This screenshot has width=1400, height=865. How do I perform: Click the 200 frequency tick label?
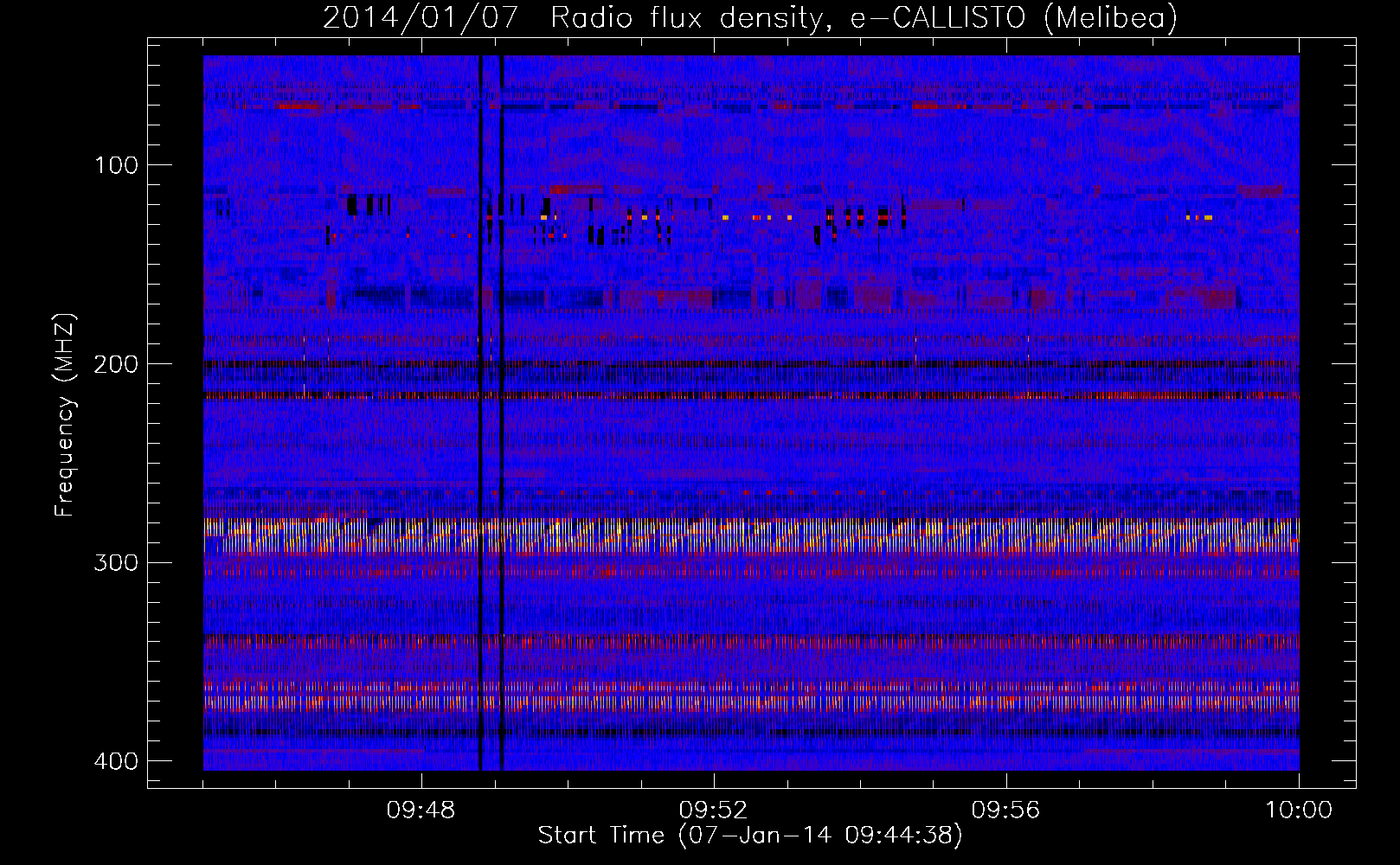pos(116,364)
